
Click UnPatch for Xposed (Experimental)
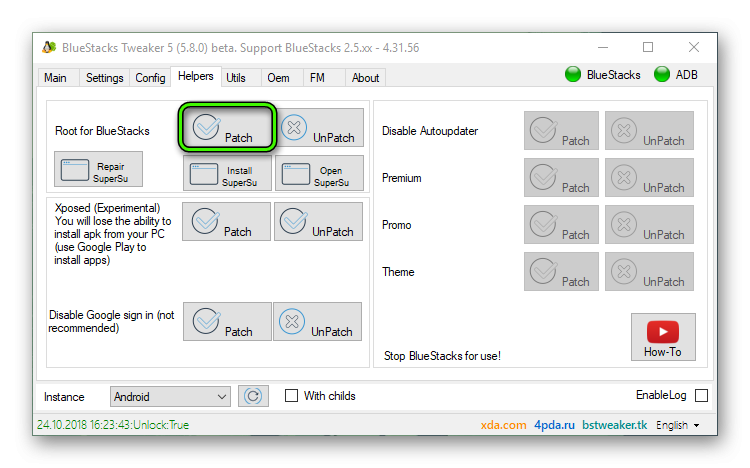(318, 221)
